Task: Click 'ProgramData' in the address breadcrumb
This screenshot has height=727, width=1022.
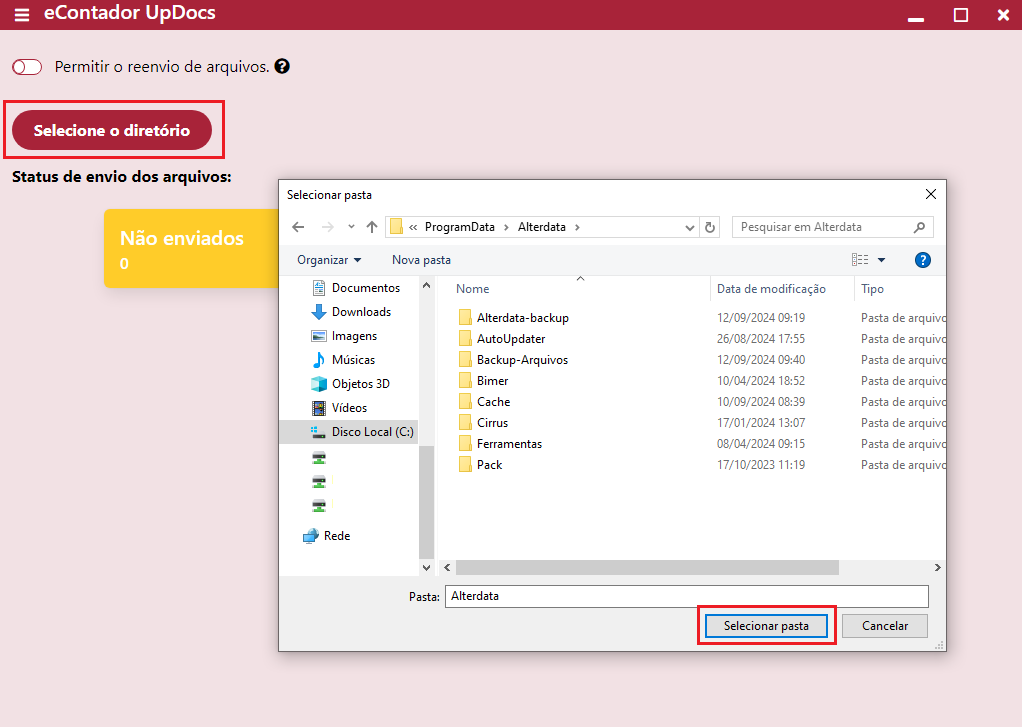Action: pyautogui.click(x=460, y=227)
